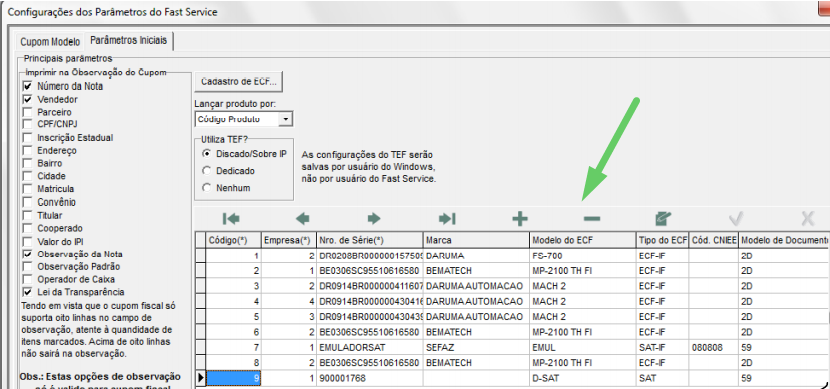Viewport: 830px width, 389px height.
Task: Select EMUL model cell
Action: (583, 348)
